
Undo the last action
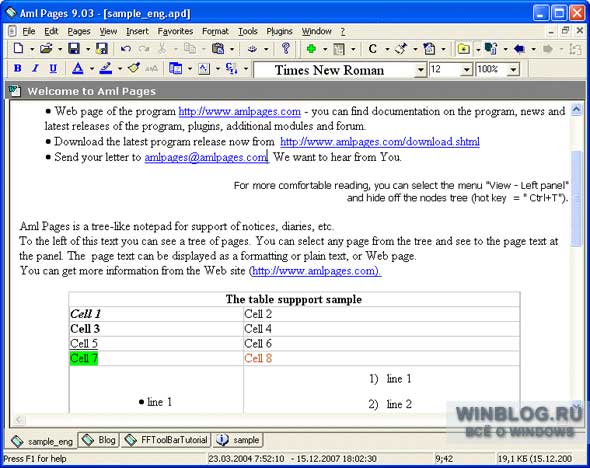(126, 49)
